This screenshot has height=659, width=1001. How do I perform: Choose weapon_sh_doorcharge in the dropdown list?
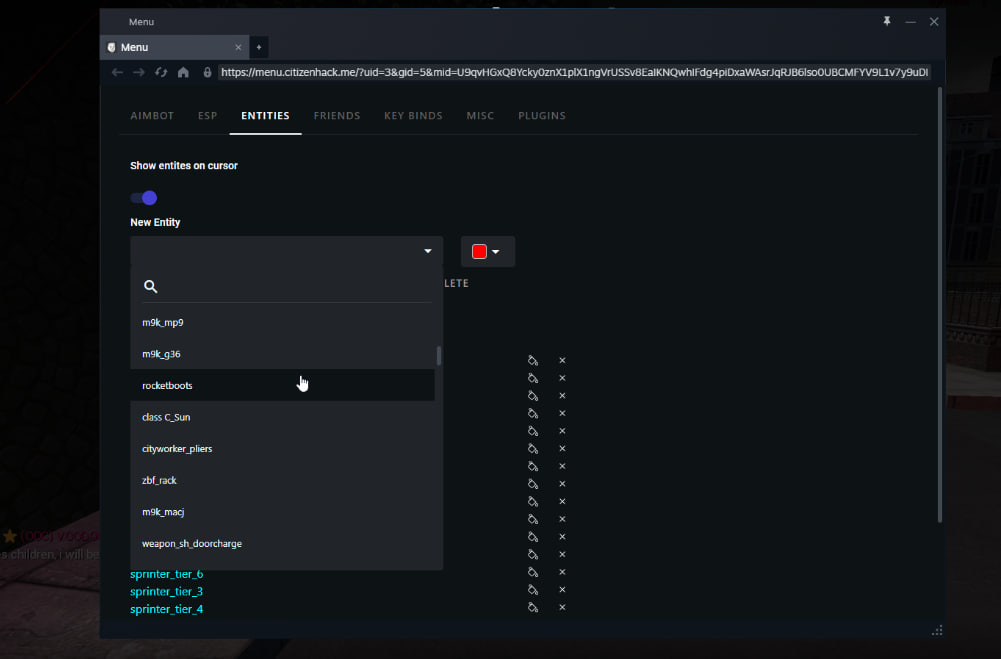click(192, 544)
